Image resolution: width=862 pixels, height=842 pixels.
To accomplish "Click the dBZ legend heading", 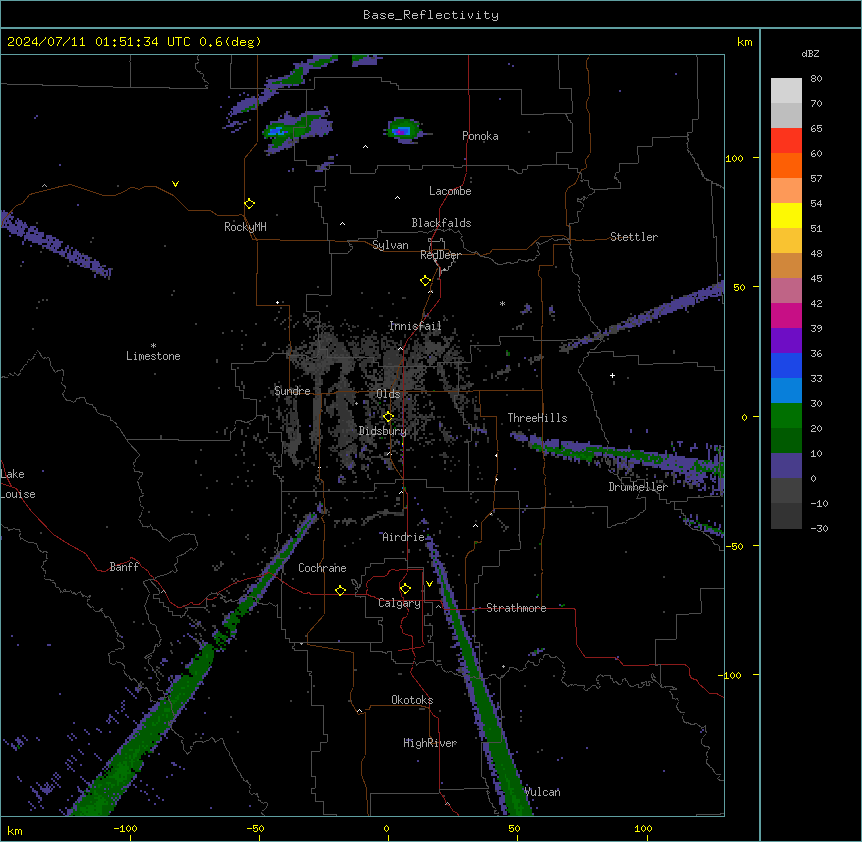I will (x=810, y=53).
